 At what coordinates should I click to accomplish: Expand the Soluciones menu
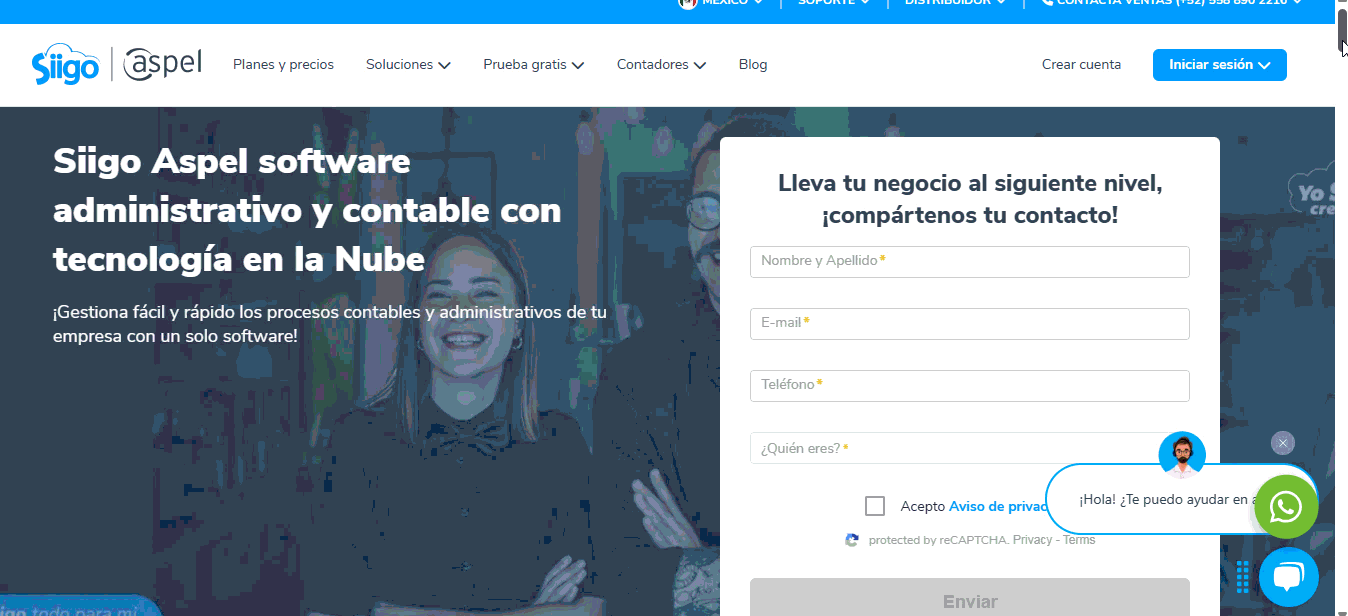tap(408, 64)
